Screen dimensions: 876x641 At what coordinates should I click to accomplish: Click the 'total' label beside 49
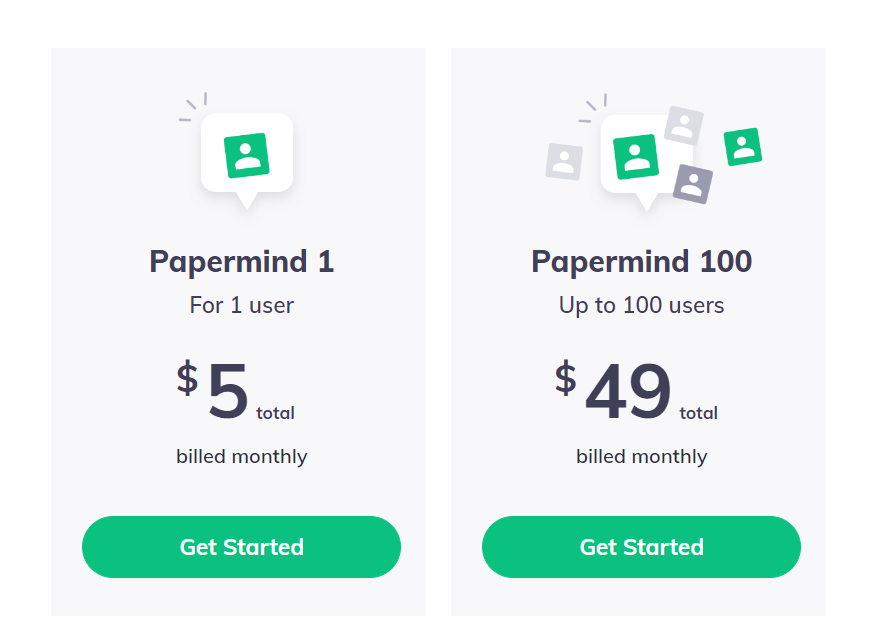point(698,413)
